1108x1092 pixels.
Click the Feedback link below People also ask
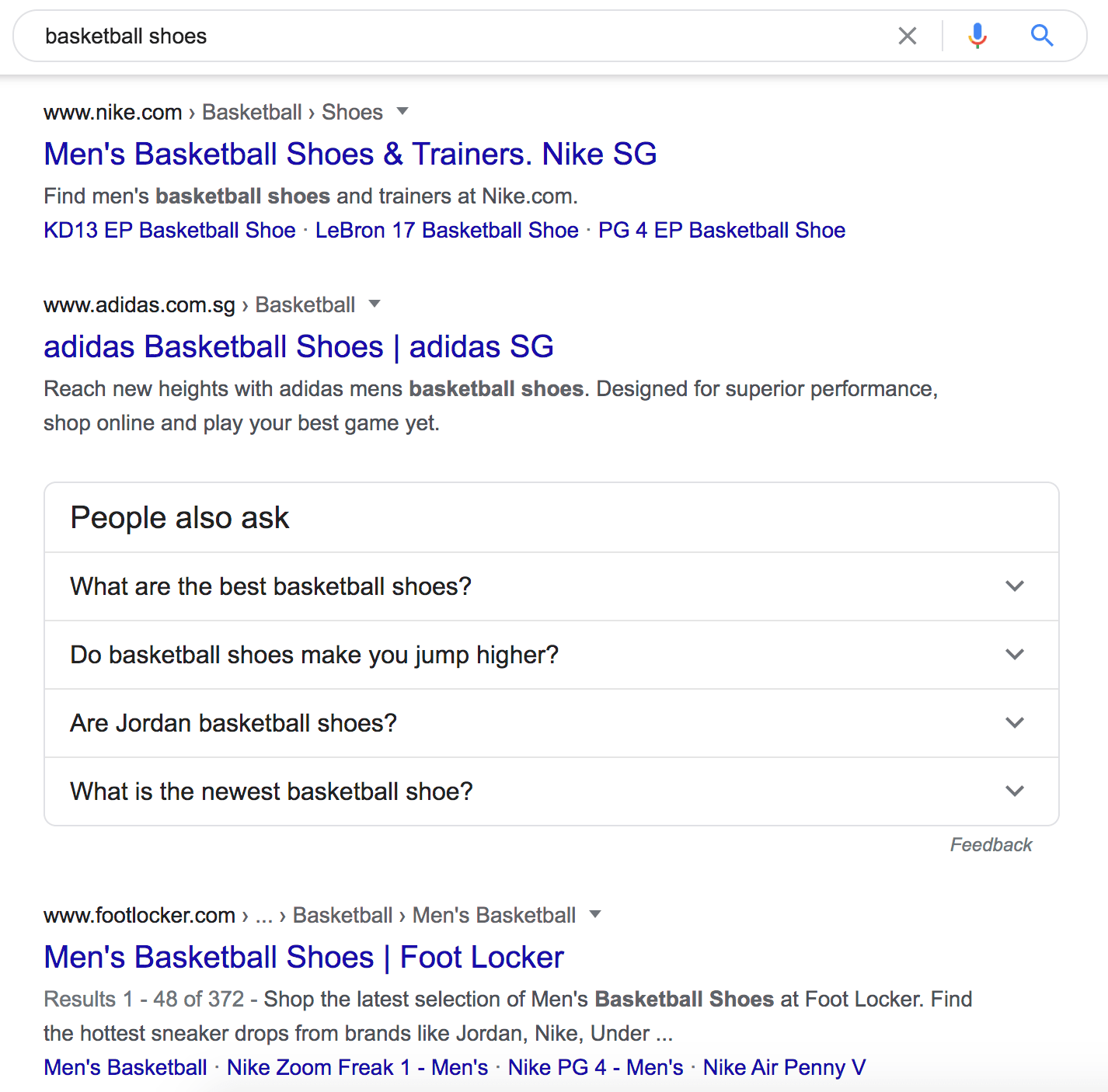pos(991,844)
